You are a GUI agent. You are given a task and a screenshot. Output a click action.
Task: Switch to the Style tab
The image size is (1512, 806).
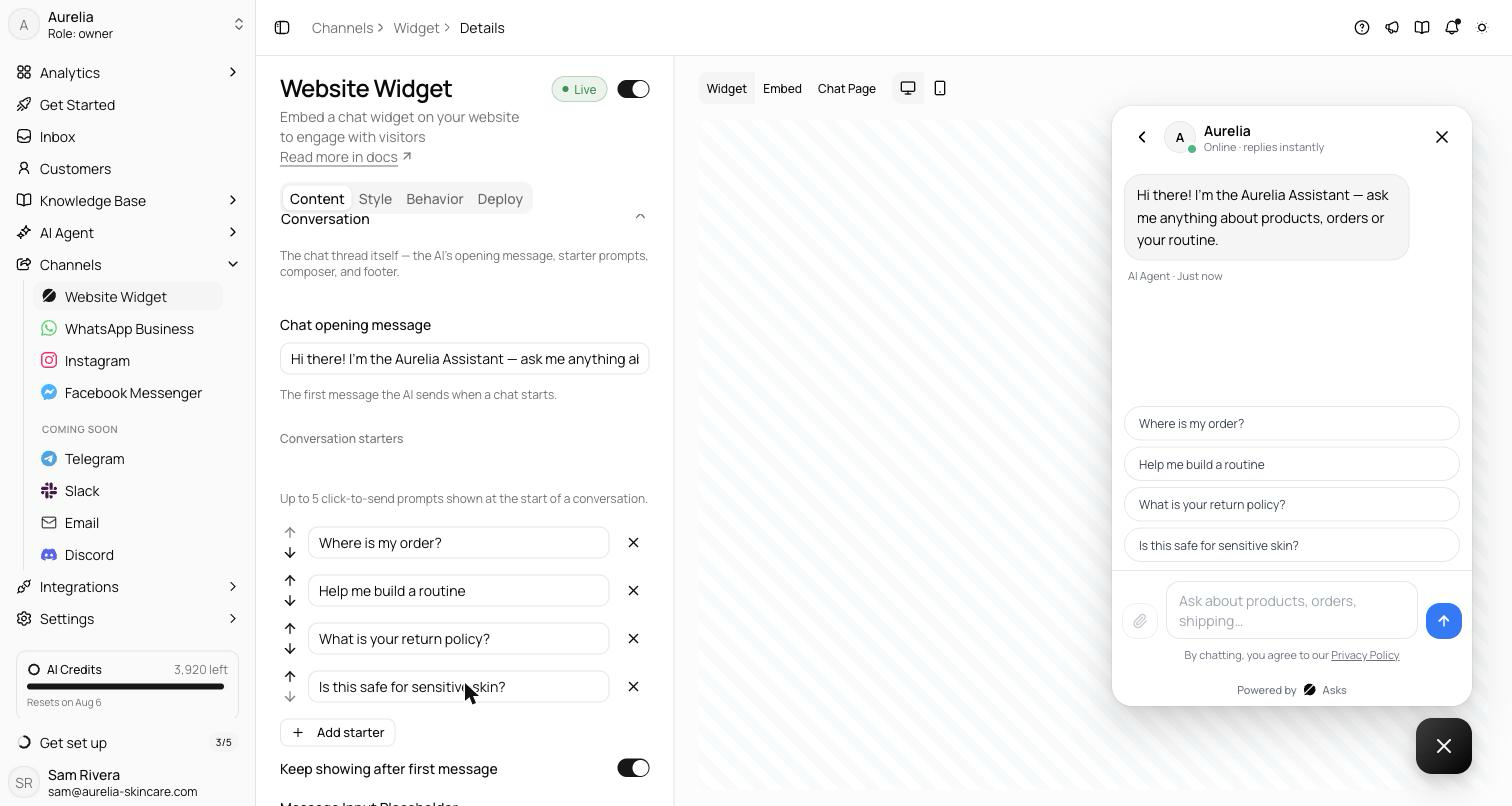click(375, 199)
